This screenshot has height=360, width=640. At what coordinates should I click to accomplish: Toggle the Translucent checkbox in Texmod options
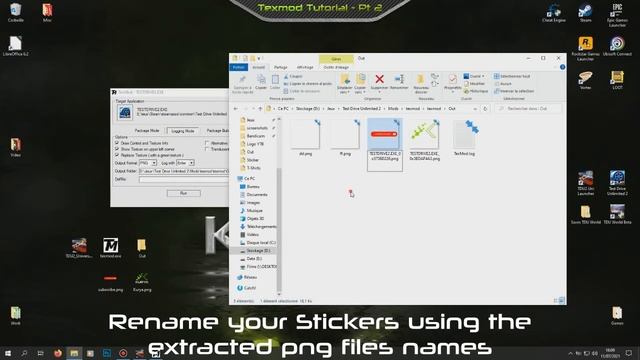(207, 149)
